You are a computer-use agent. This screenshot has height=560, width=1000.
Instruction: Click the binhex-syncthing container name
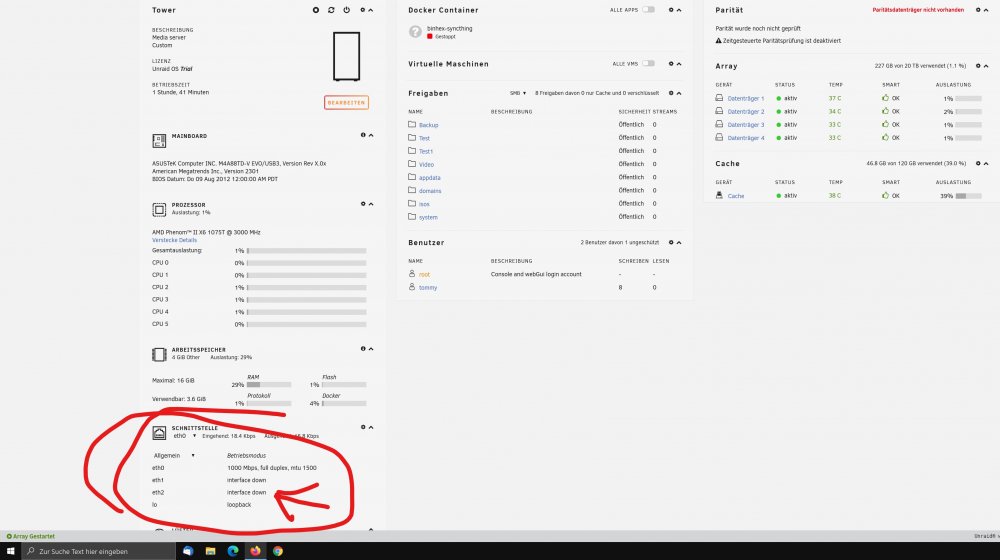[450, 29]
